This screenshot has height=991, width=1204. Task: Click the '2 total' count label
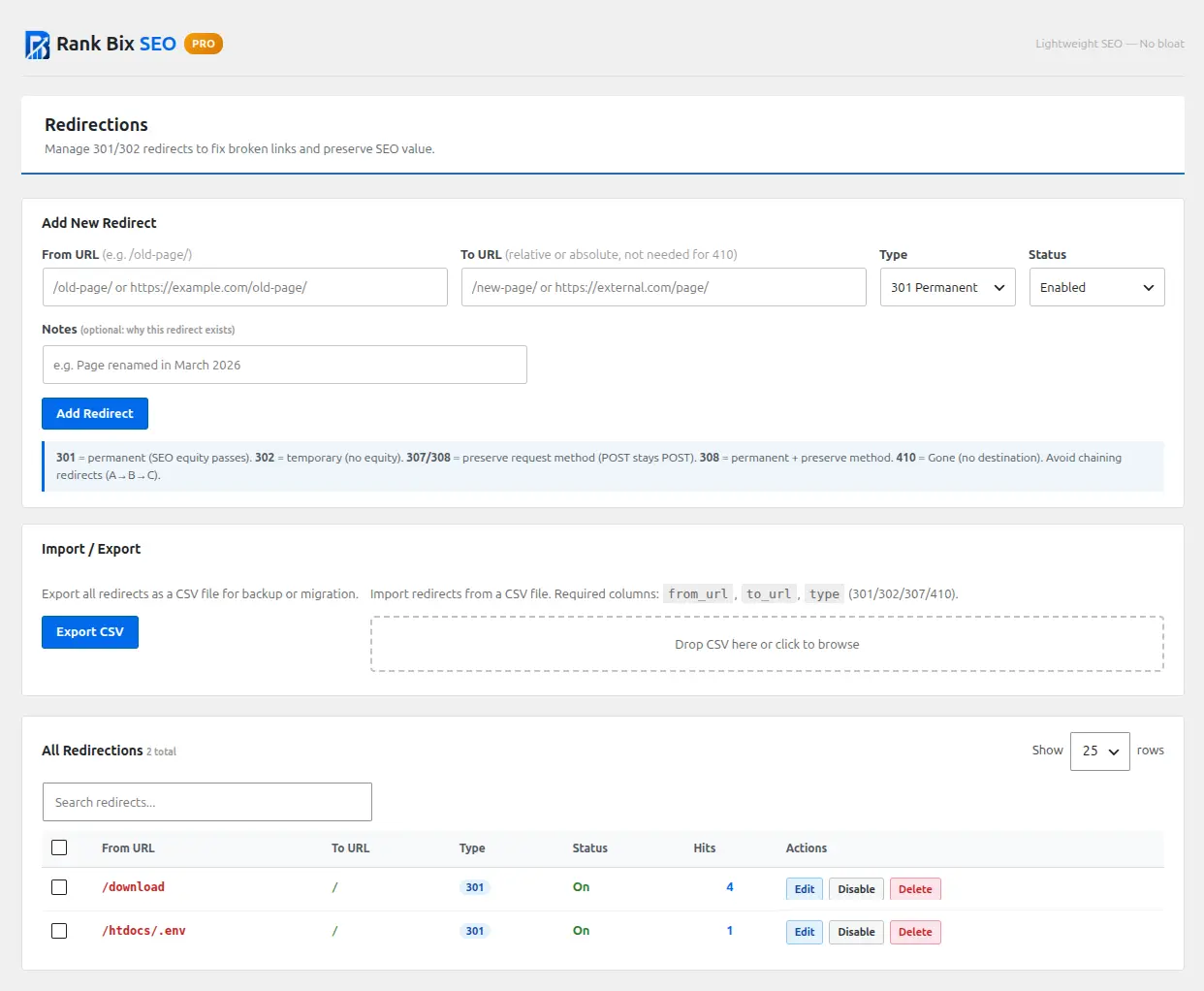[161, 751]
